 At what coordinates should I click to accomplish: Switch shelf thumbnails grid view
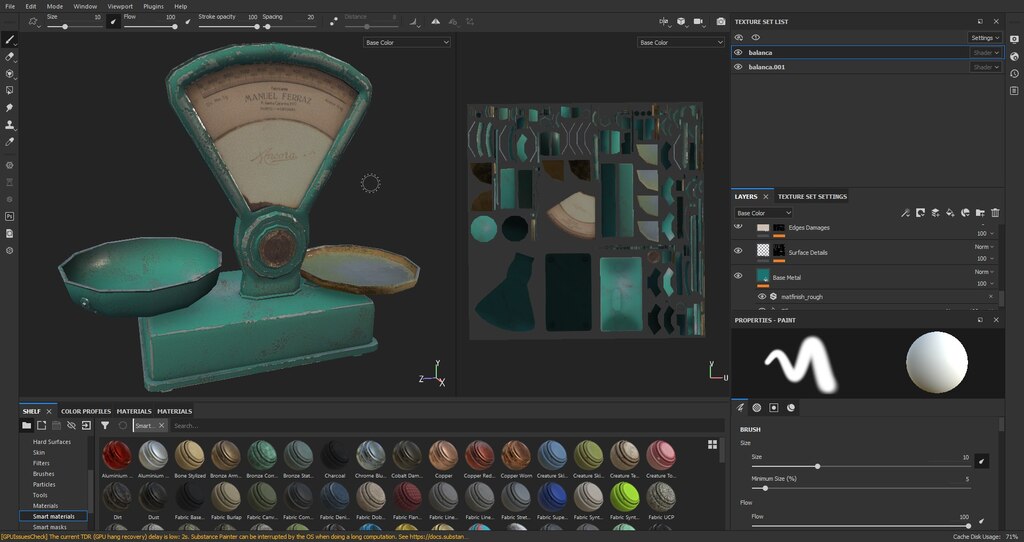point(712,444)
